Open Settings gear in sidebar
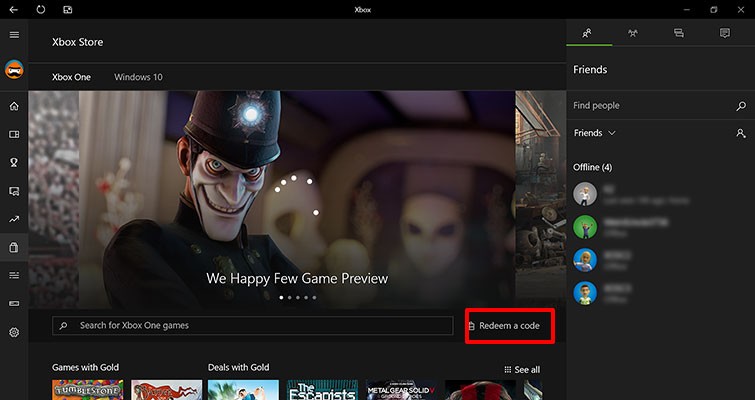The height and width of the screenshot is (400, 755). [14, 332]
